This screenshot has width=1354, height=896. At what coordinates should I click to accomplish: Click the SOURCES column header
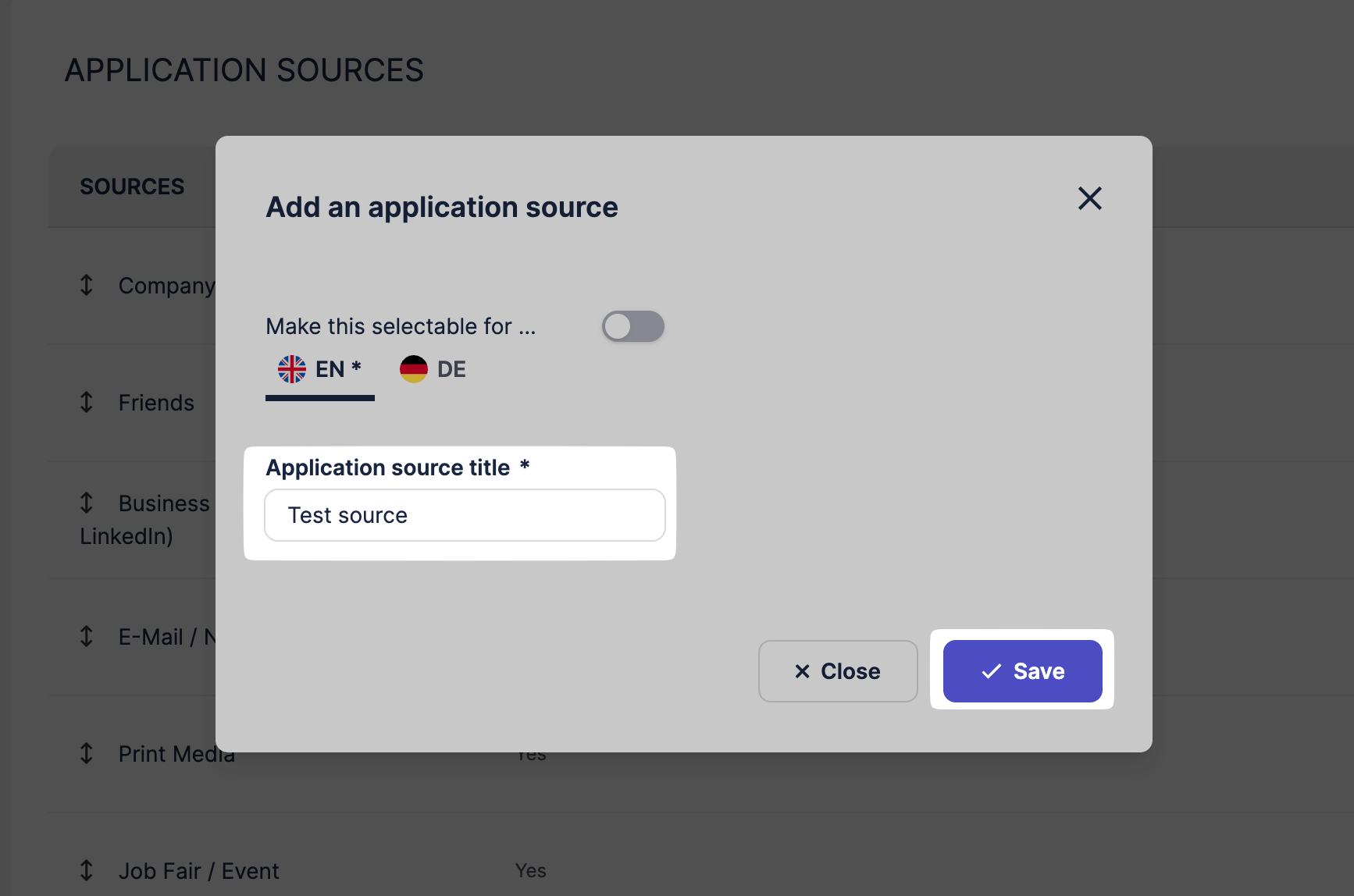tap(132, 187)
